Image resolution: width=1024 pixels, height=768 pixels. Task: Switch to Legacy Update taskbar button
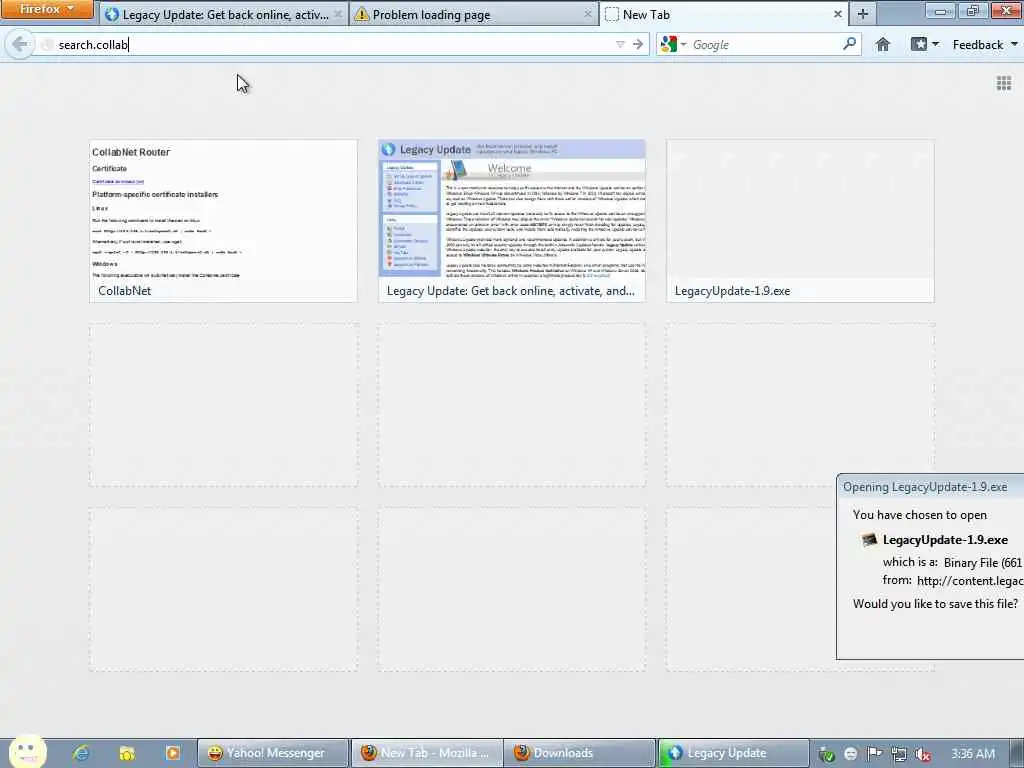pos(734,753)
